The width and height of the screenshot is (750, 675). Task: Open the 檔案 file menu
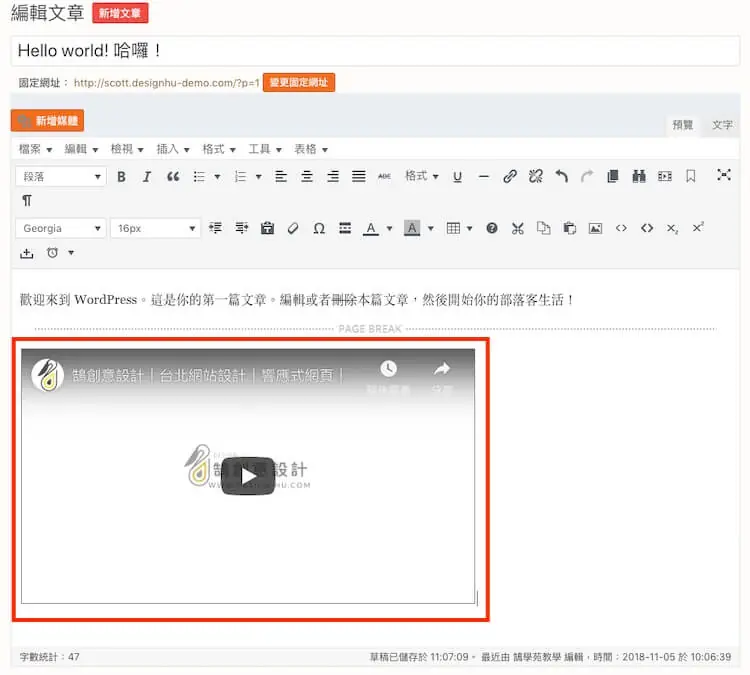[35, 149]
